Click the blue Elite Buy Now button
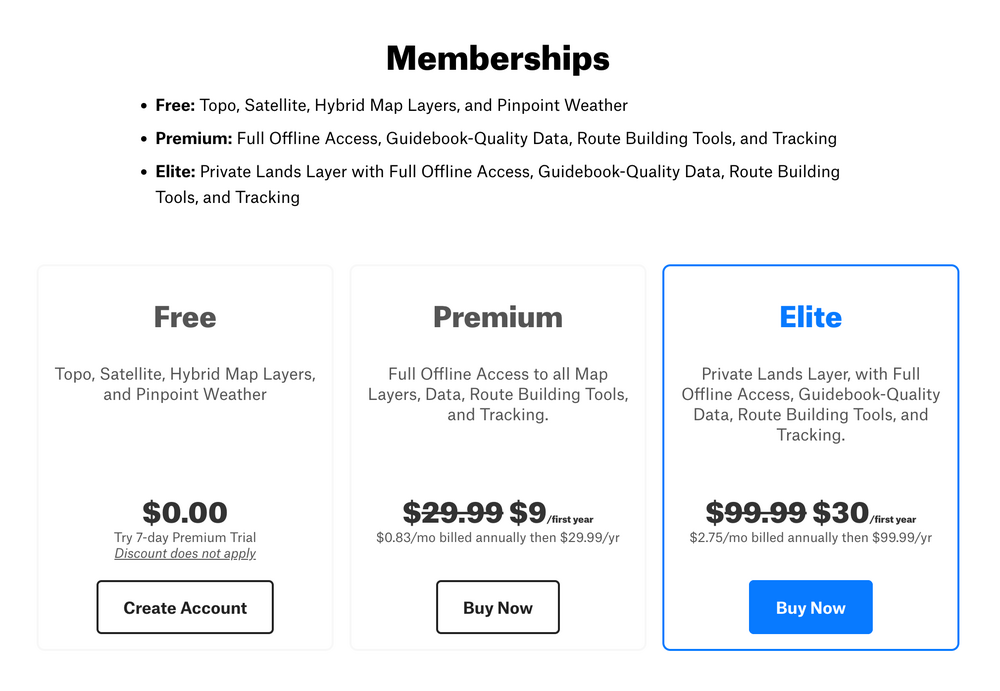1000x691 pixels. tap(811, 607)
